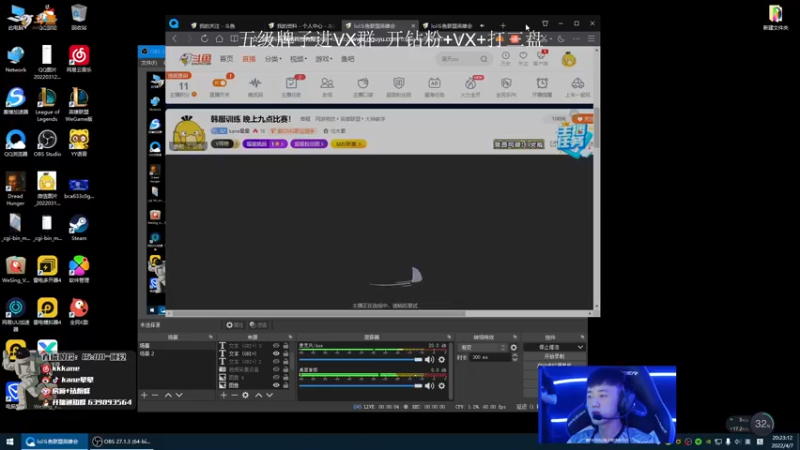Open the 火力全开 flame icon
Image resolution: width=800 pixels, height=450 pixels.
click(x=470, y=86)
